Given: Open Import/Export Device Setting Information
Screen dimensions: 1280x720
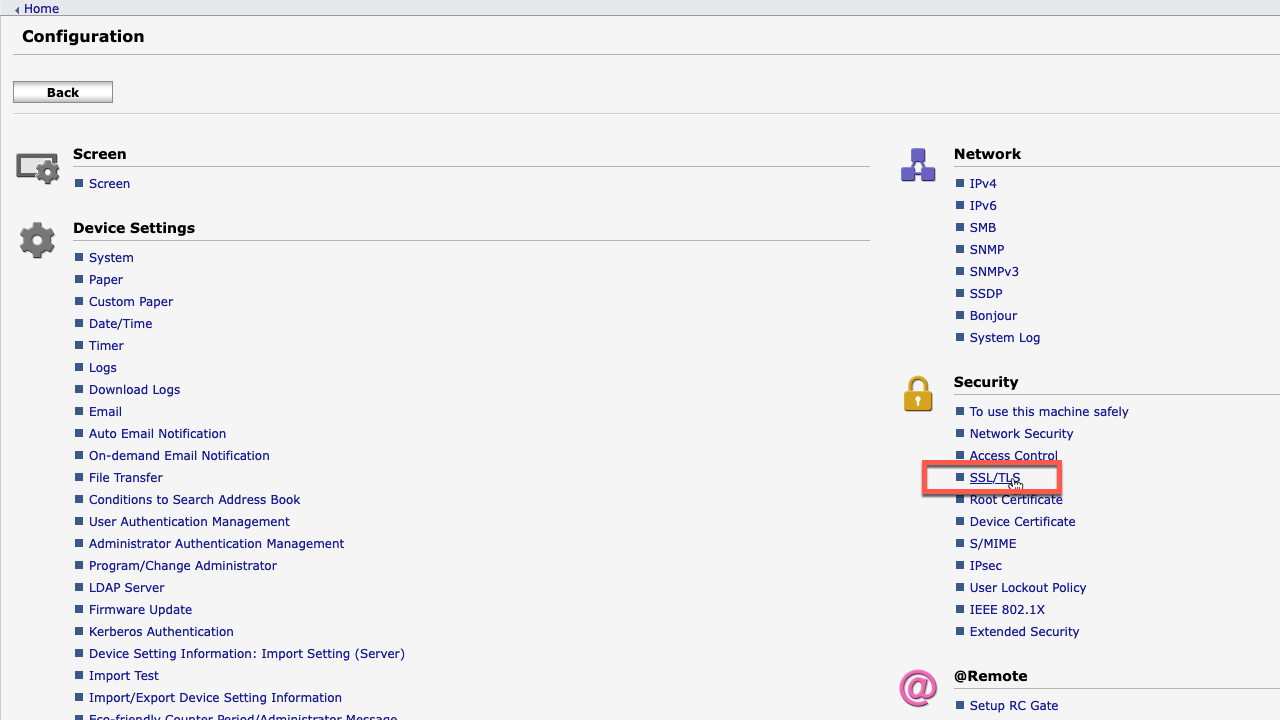Looking at the screenshot, I should 215,698.
